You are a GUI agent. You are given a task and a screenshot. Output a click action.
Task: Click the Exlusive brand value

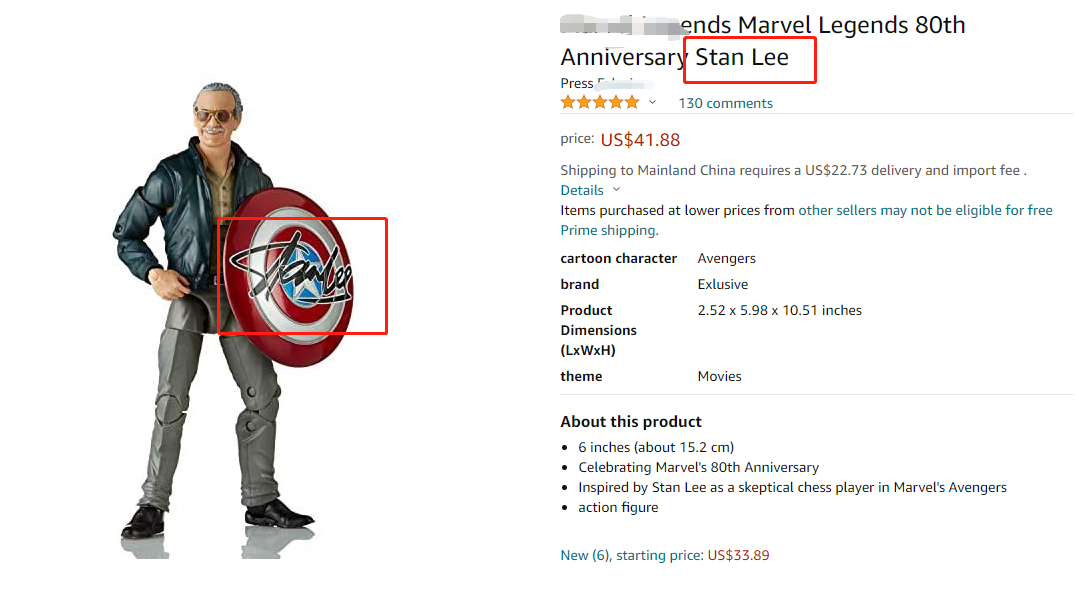pos(722,284)
